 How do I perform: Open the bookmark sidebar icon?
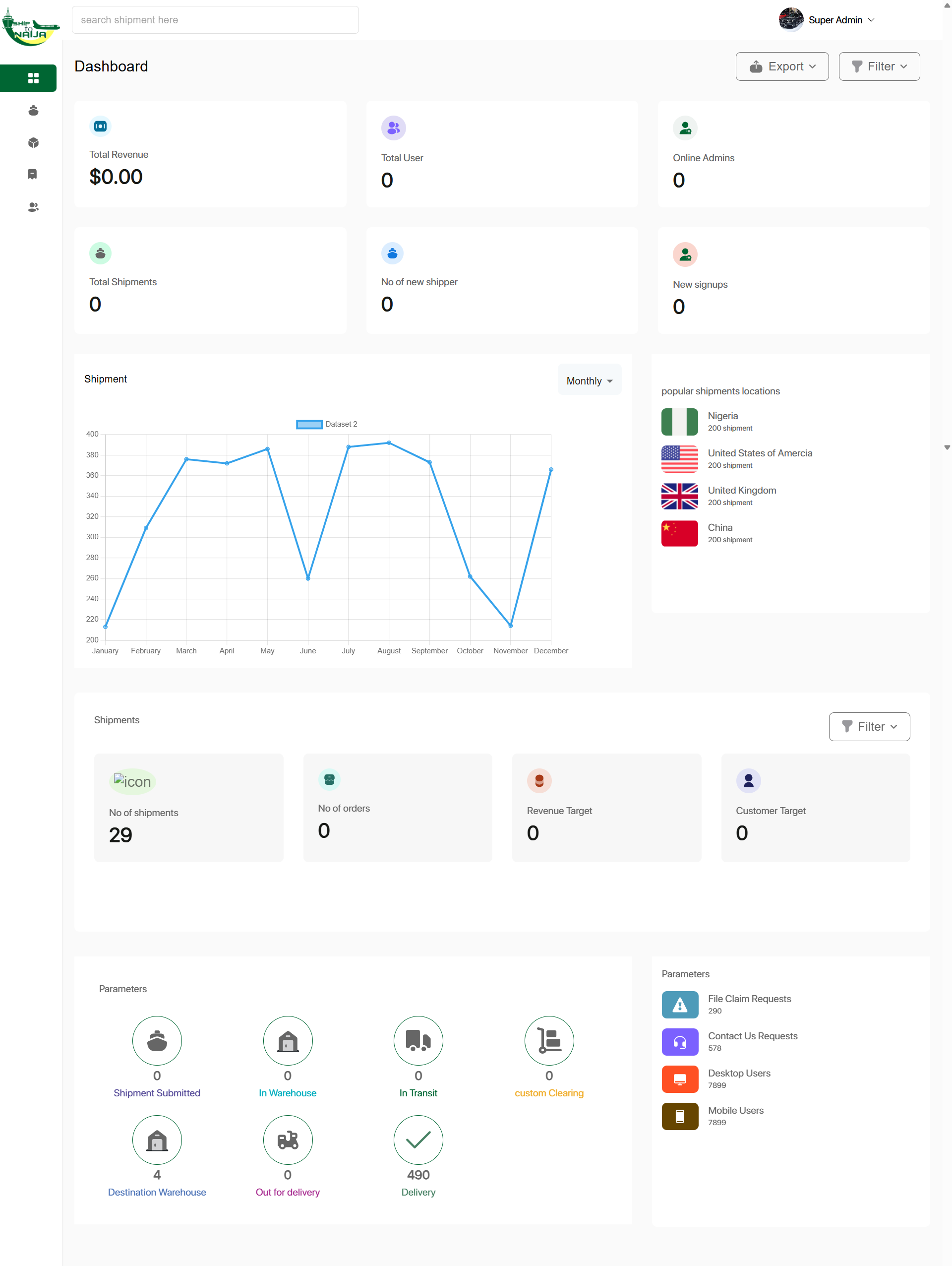coord(33,174)
